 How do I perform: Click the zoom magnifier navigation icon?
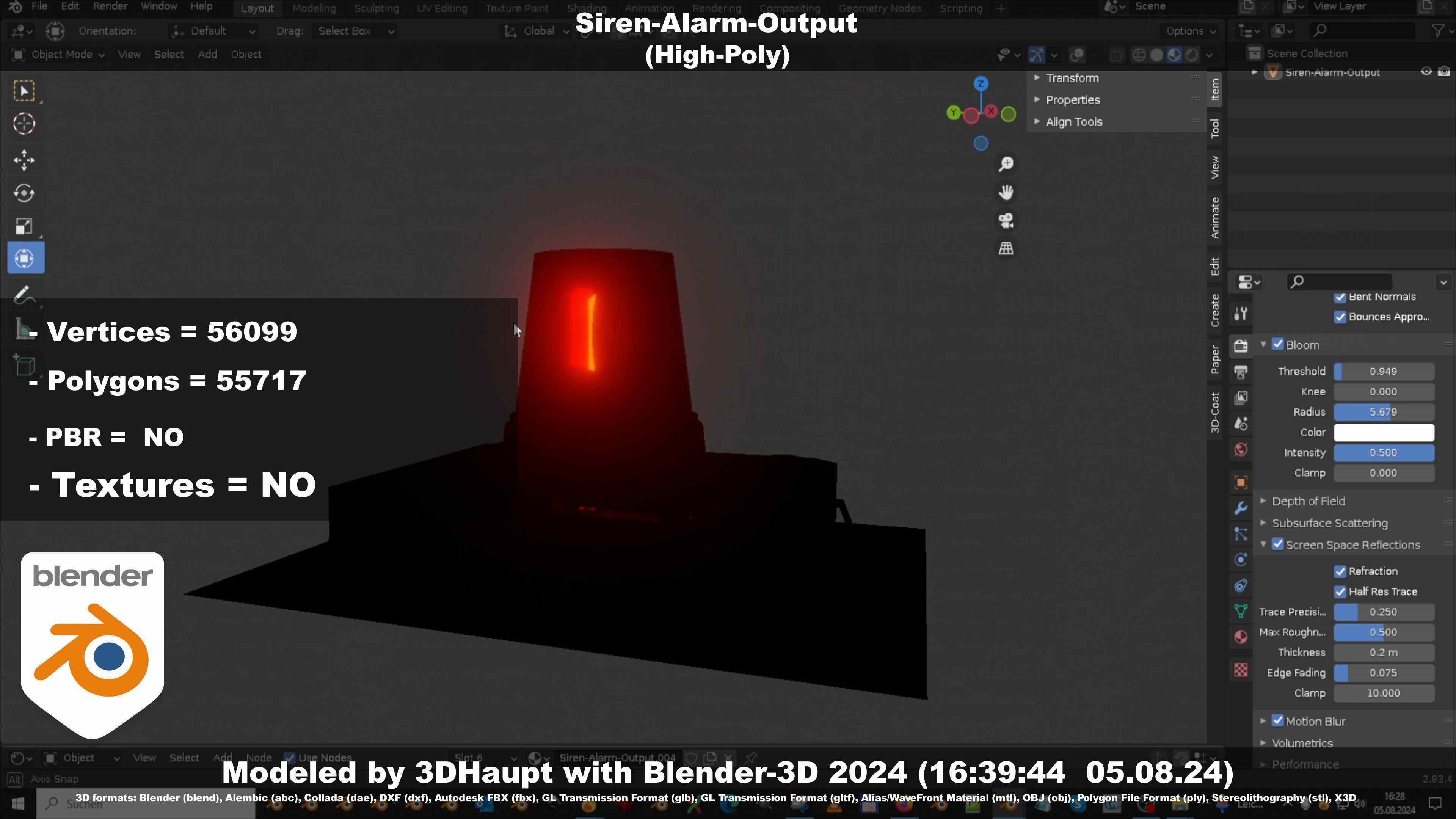pos(1006,165)
